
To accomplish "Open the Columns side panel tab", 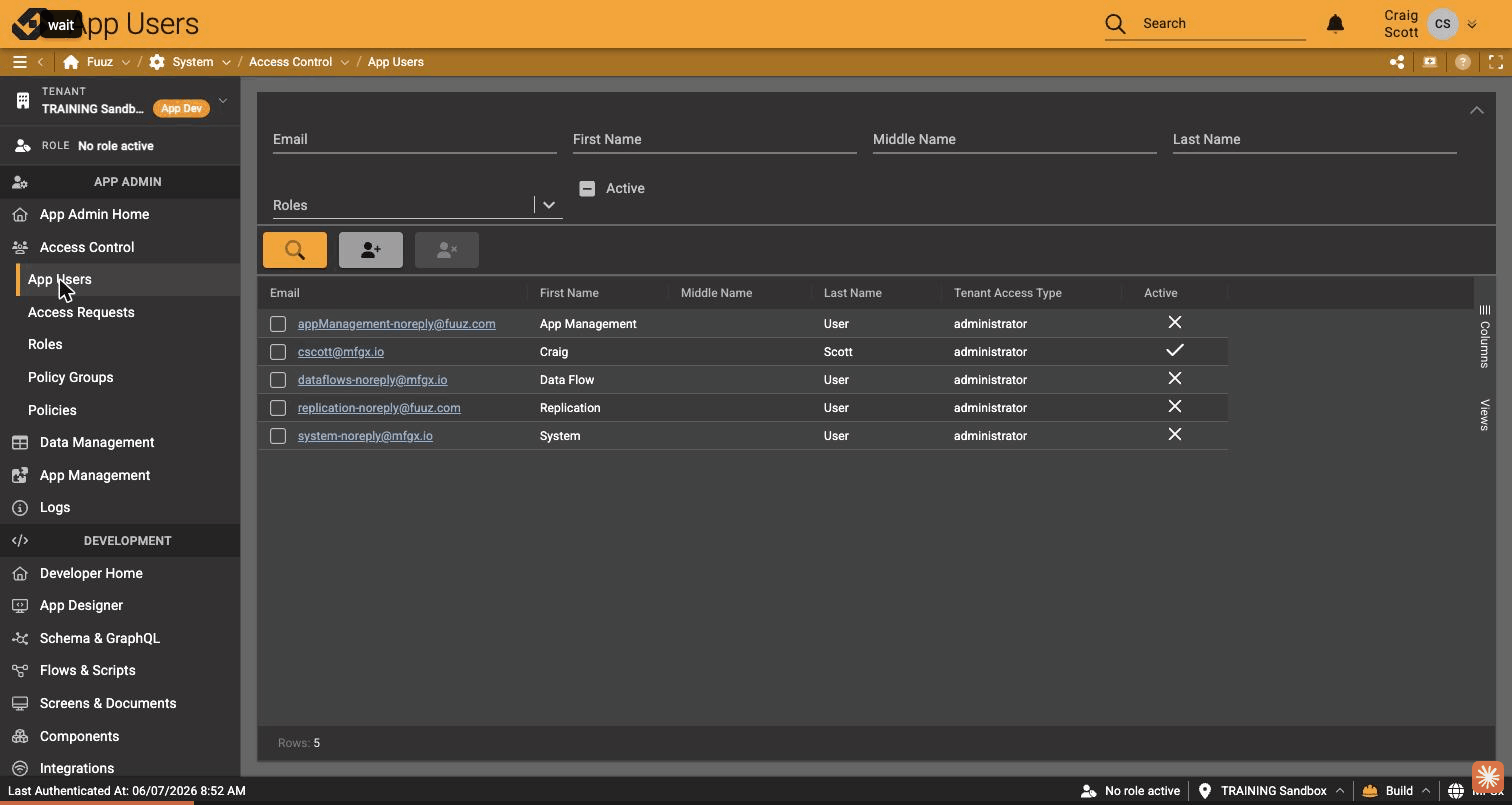I will point(1485,338).
